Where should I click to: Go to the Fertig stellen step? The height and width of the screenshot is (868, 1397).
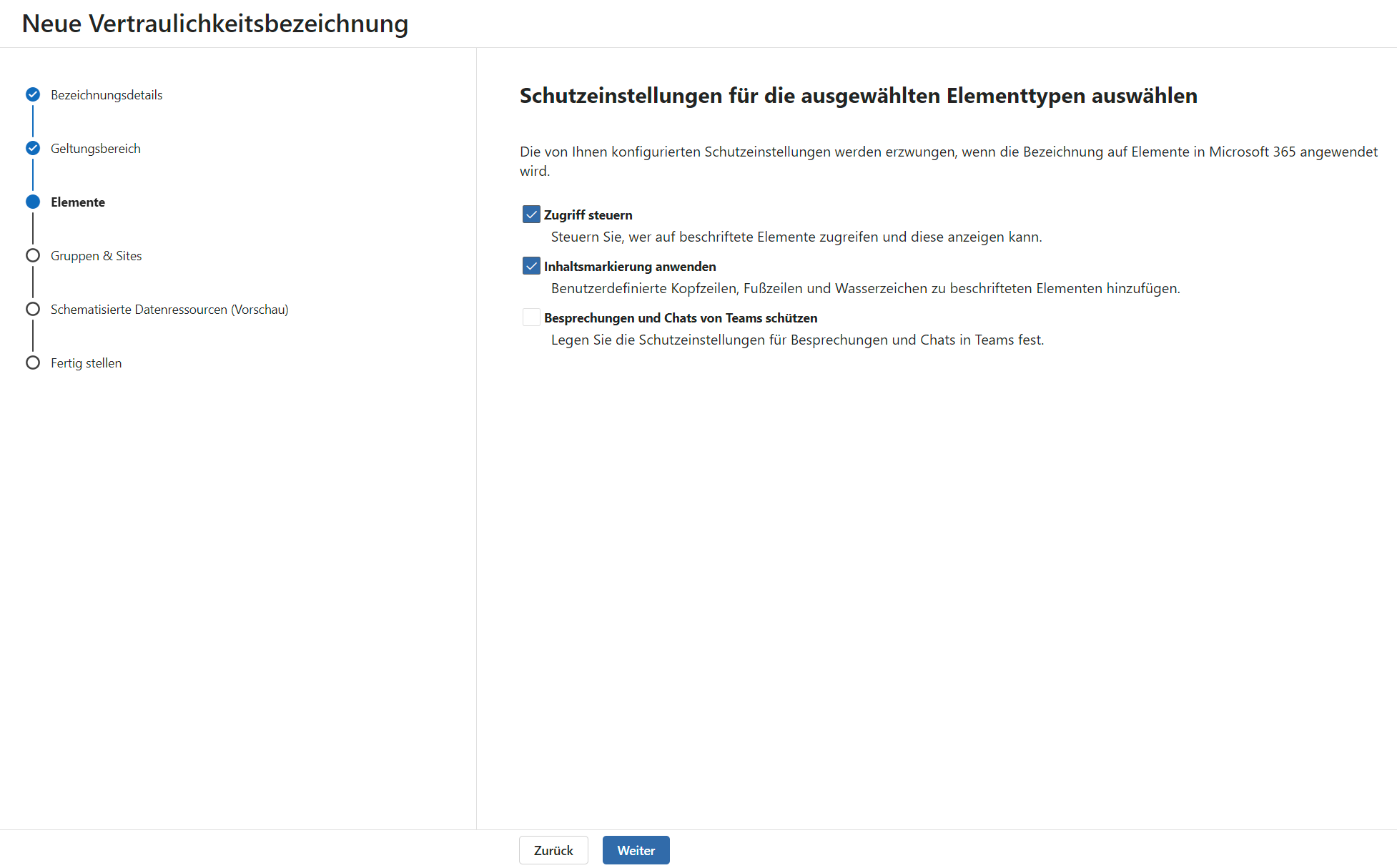tap(87, 363)
